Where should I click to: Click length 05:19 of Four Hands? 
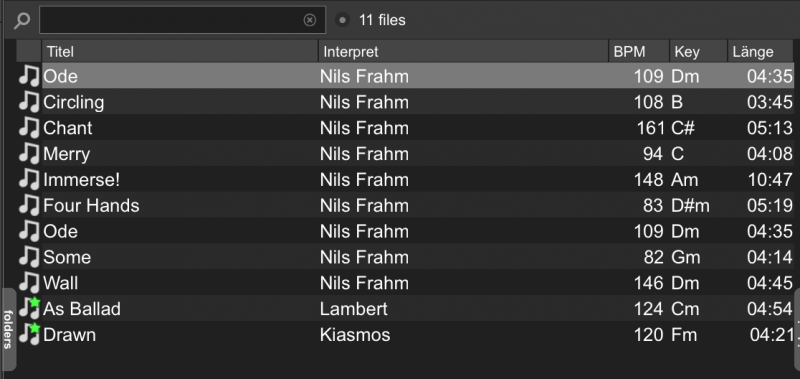pyautogui.click(x=770, y=206)
